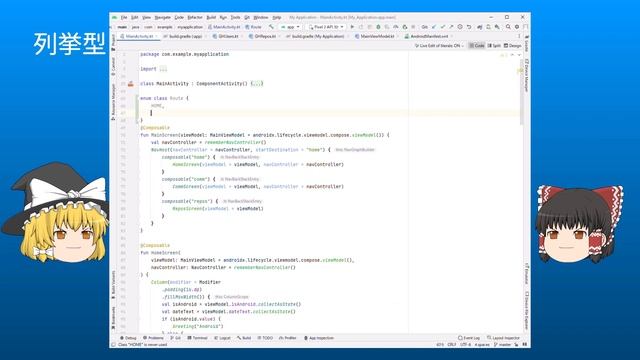Viewport: 640px width, 360px height.
Task: Open the App Inspection tool window
Action: click(319, 338)
